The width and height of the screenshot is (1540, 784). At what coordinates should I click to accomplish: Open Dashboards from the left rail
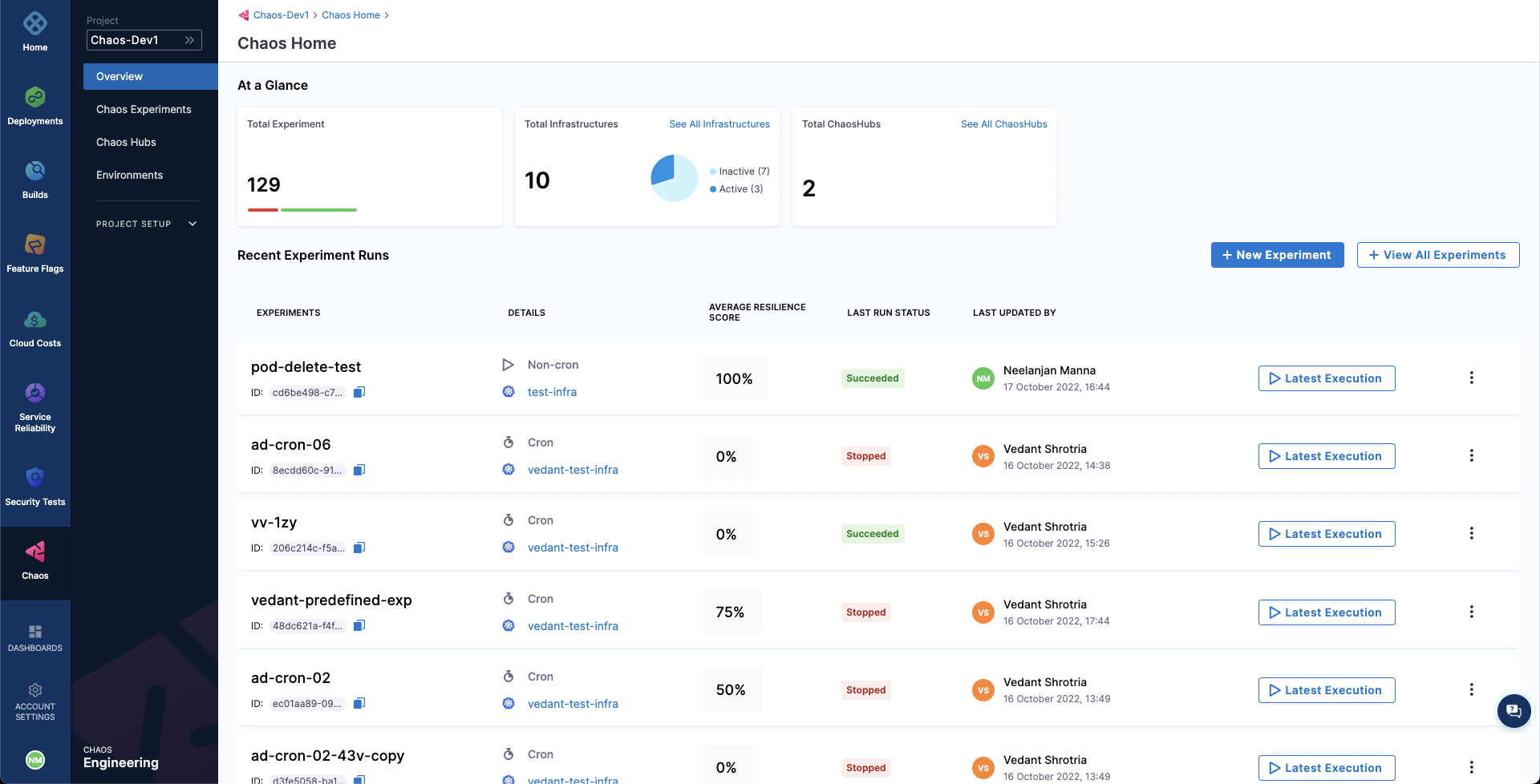click(34, 638)
